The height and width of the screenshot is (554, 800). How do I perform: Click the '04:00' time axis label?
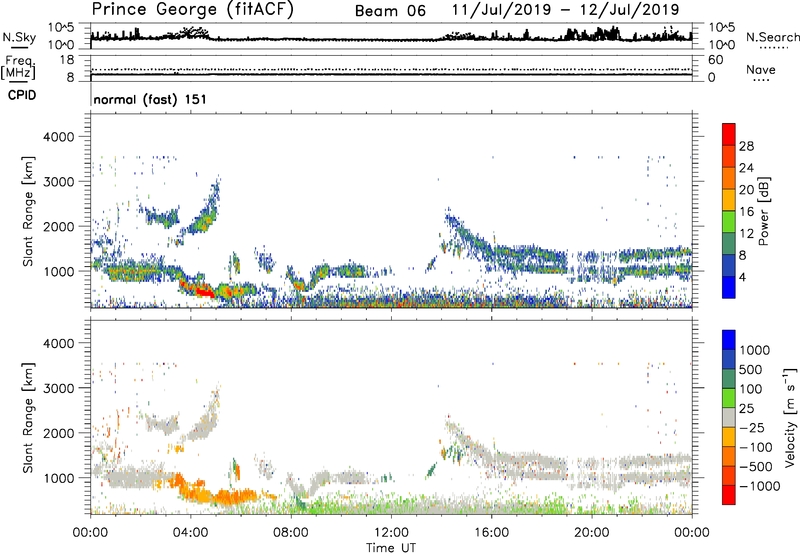click(191, 533)
